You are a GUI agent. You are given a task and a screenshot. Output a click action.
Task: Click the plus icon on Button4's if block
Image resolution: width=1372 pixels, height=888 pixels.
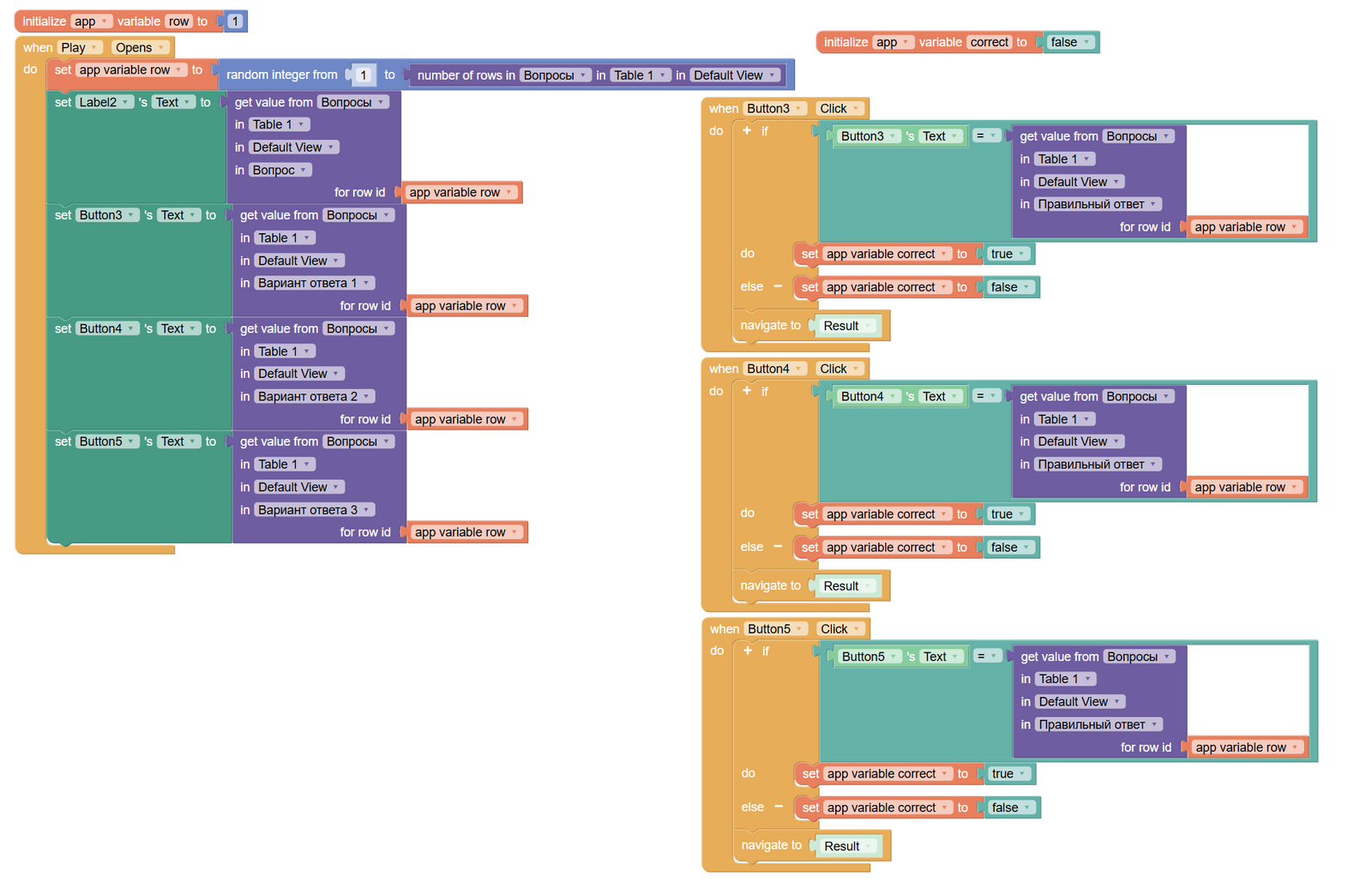click(x=747, y=391)
